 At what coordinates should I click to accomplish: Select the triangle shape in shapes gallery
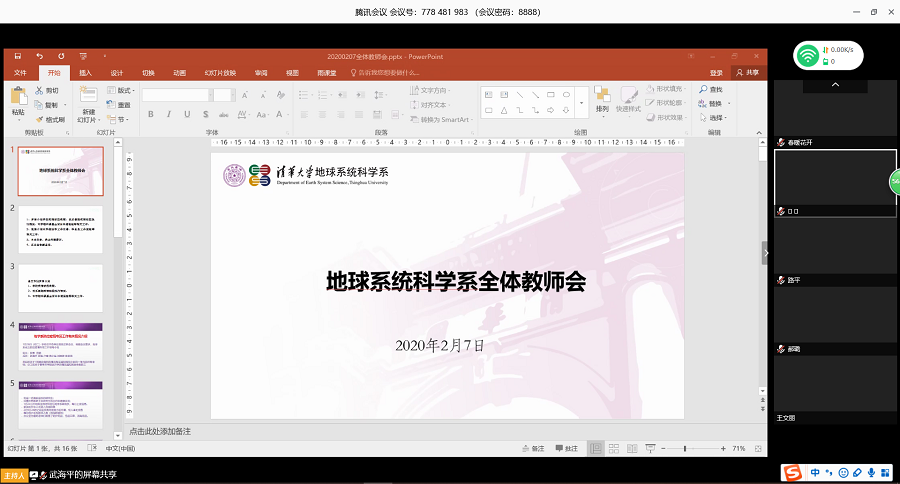pos(504,110)
